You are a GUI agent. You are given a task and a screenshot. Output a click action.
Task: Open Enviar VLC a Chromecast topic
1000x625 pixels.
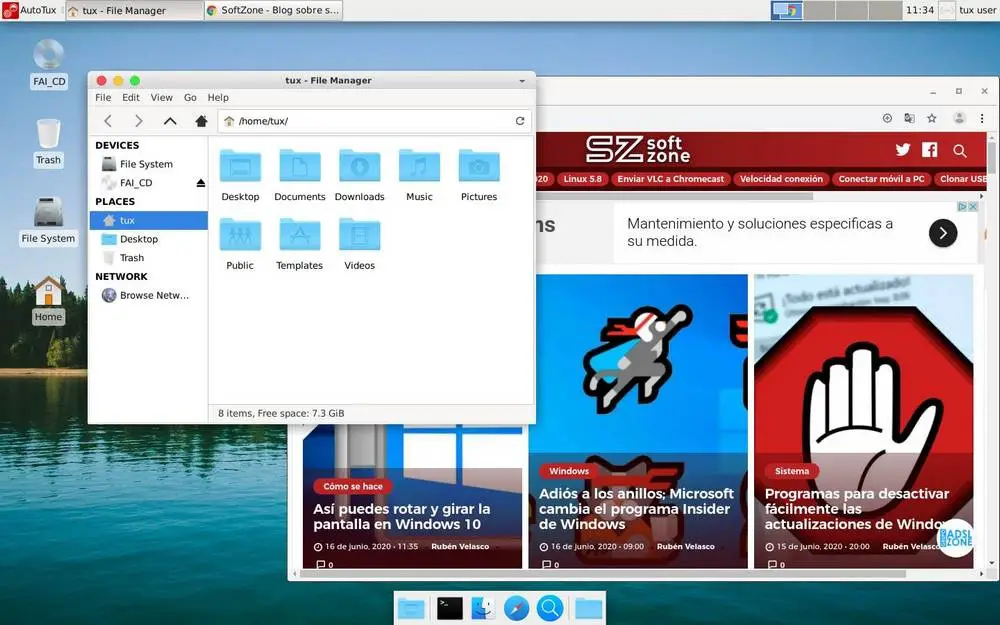pyautogui.click(x=671, y=179)
